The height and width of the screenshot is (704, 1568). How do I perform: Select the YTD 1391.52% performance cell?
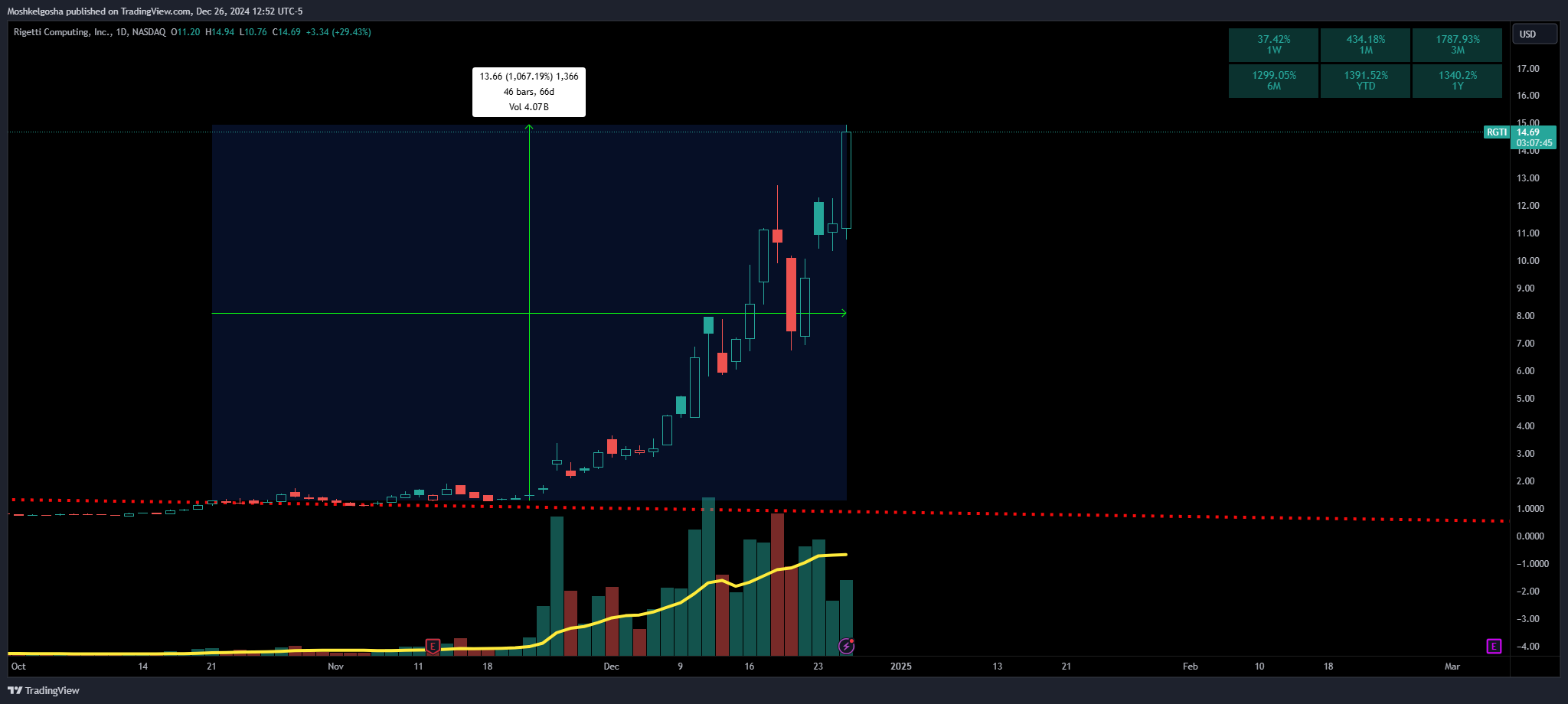tap(1365, 80)
